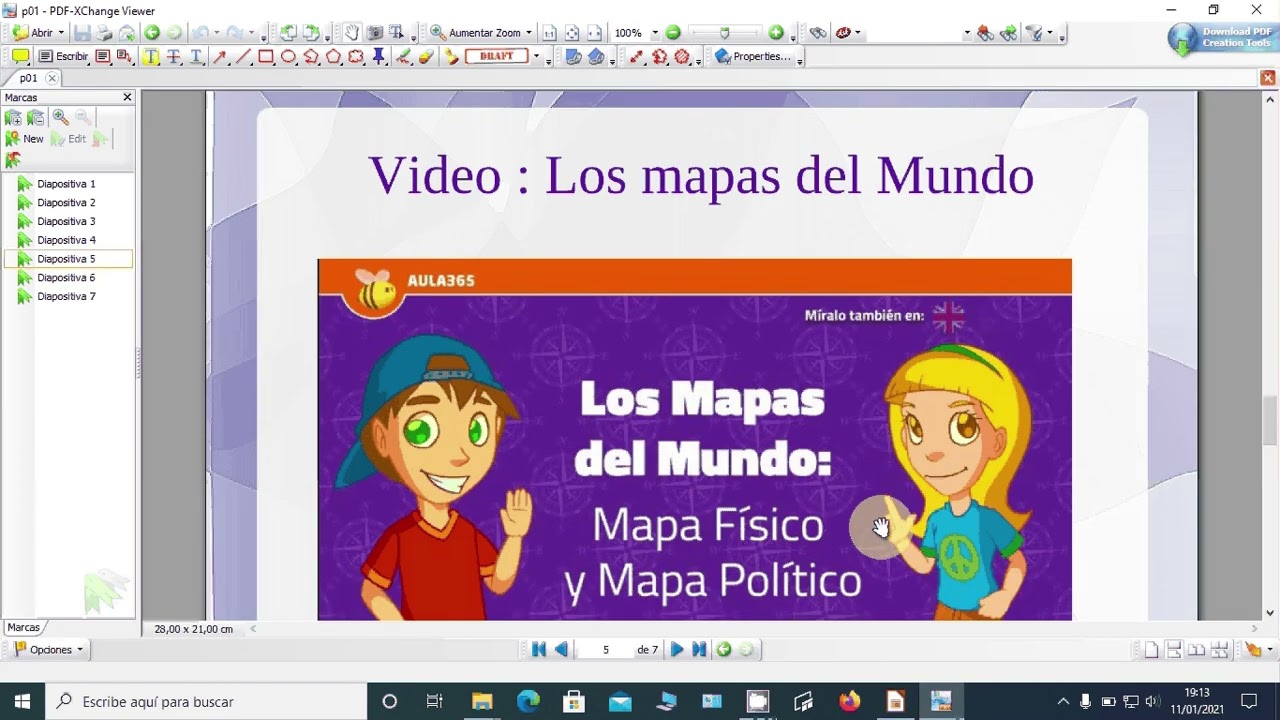The width and height of the screenshot is (1280, 720).
Task: Select the Strikeout text tool
Action: (x=173, y=57)
